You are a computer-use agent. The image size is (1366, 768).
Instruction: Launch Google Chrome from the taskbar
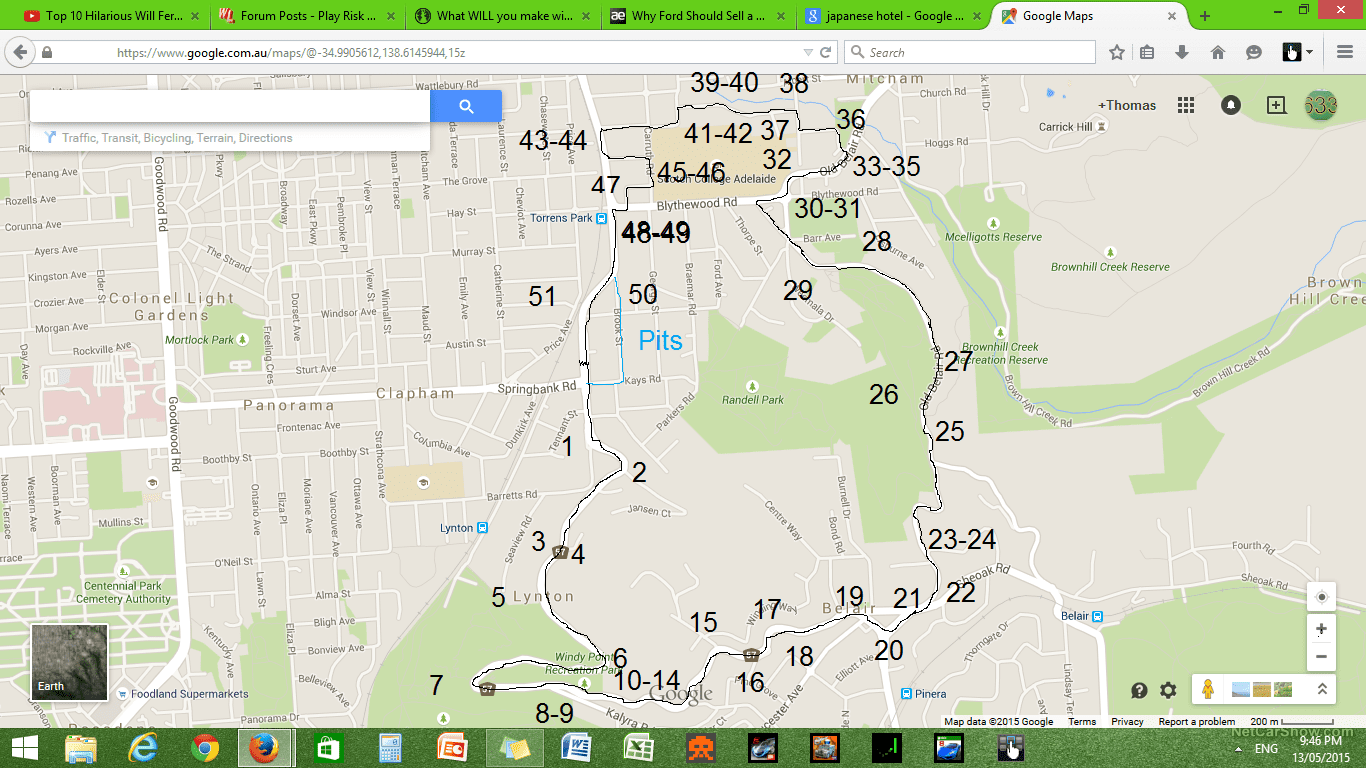(206, 748)
